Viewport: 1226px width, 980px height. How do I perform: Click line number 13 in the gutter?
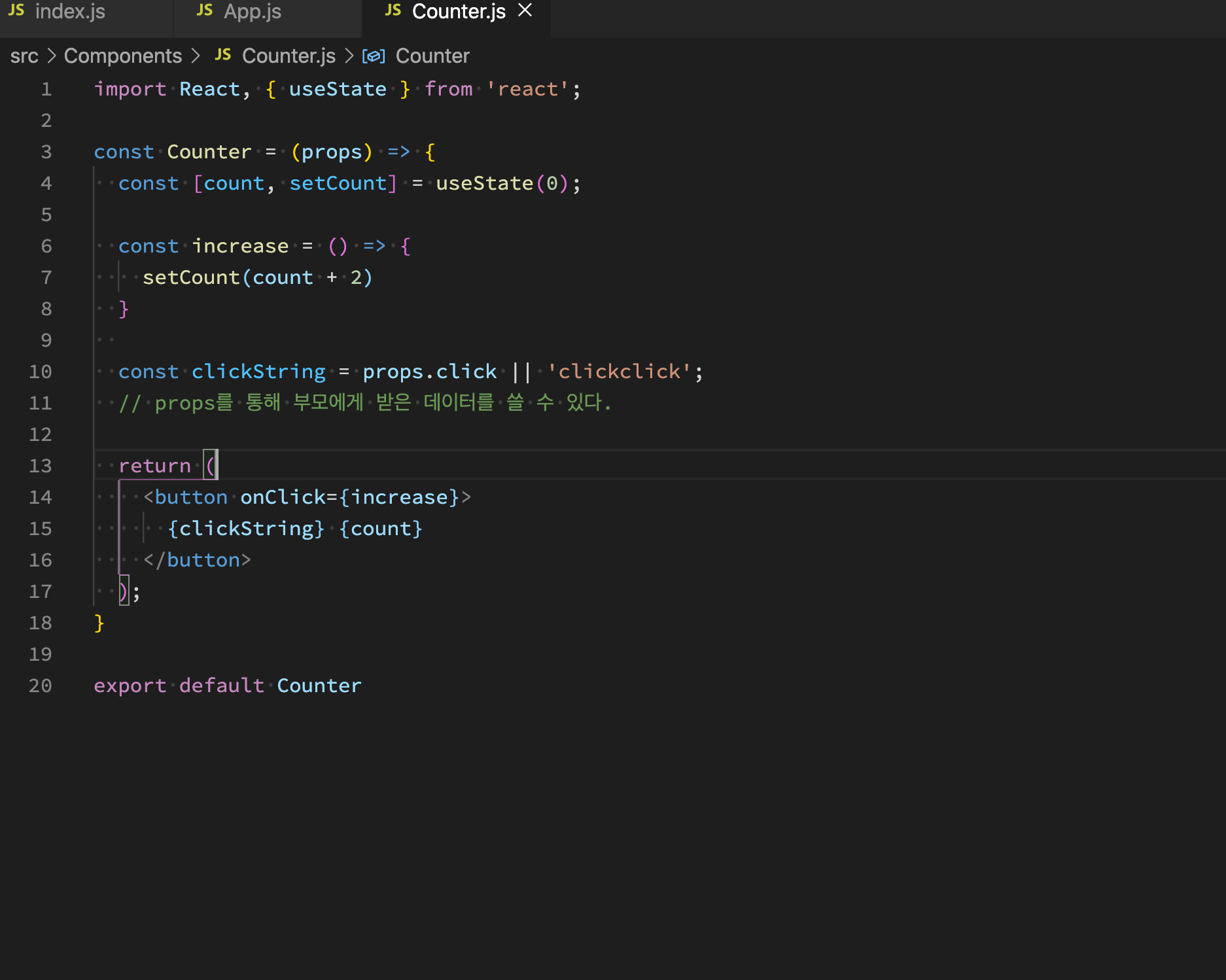click(41, 466)
